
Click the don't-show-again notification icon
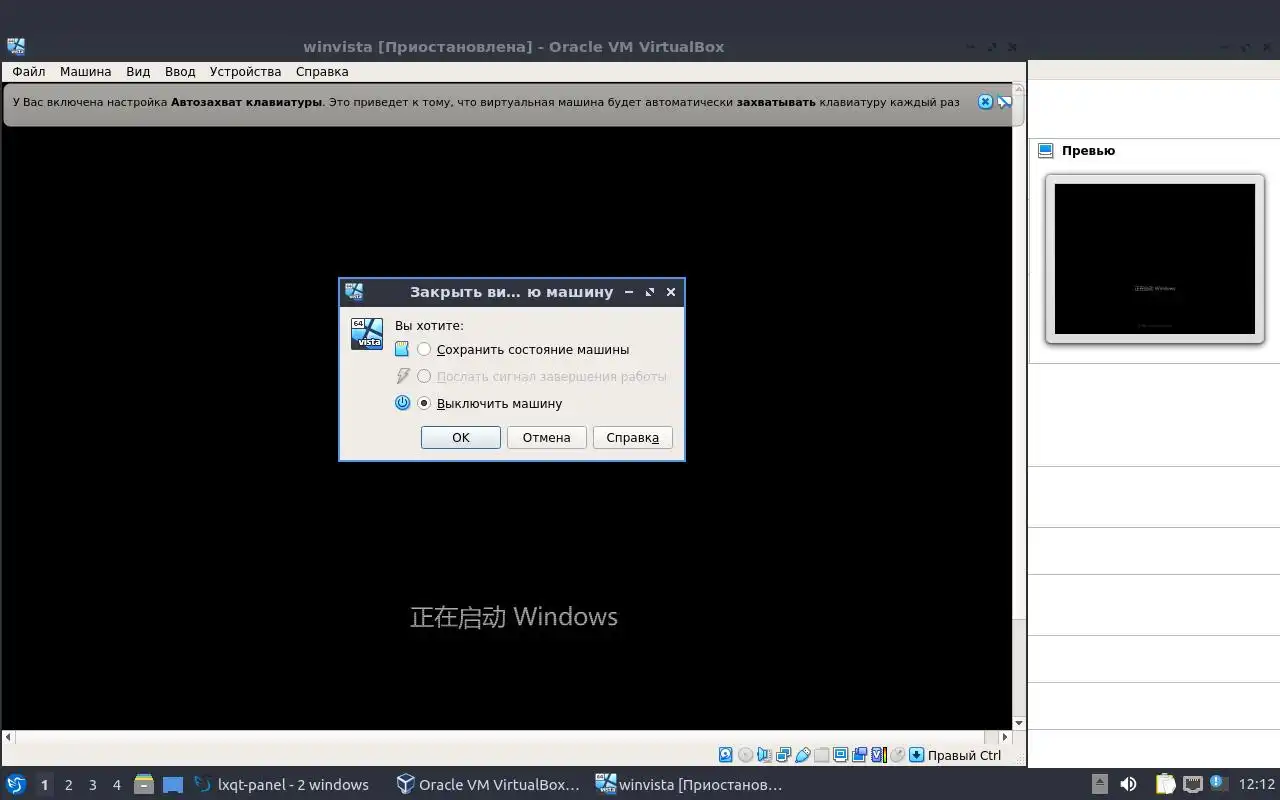pos(1004,102)
